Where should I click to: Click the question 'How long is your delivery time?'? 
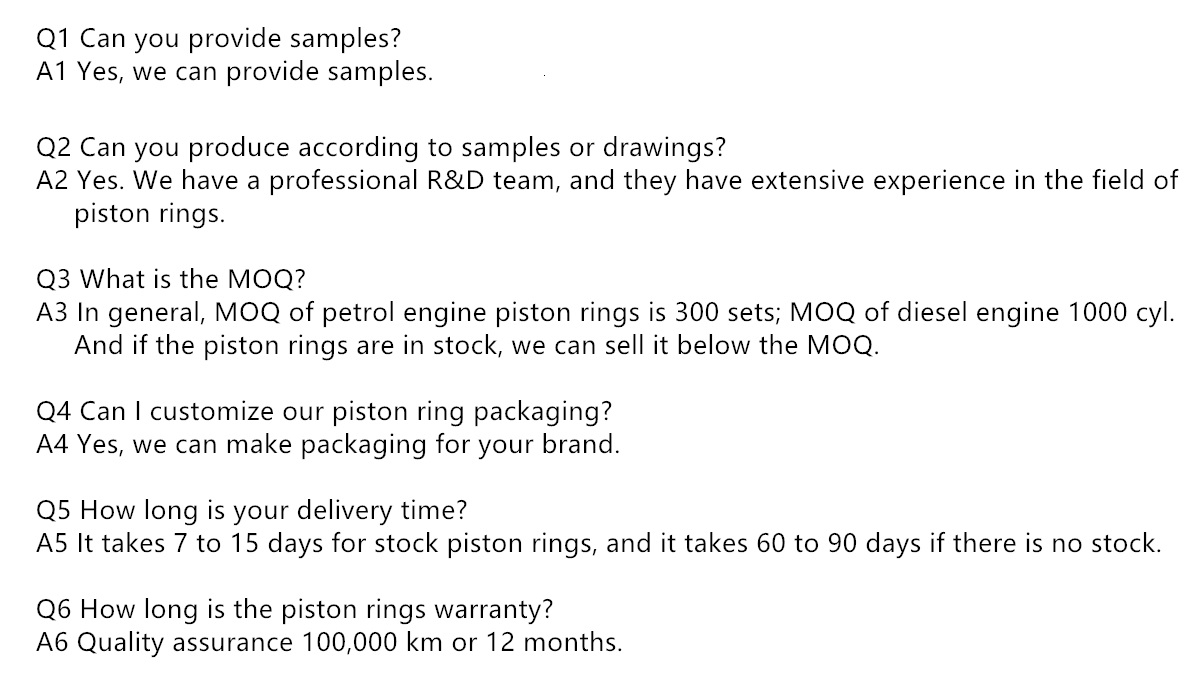pos(251,511)
